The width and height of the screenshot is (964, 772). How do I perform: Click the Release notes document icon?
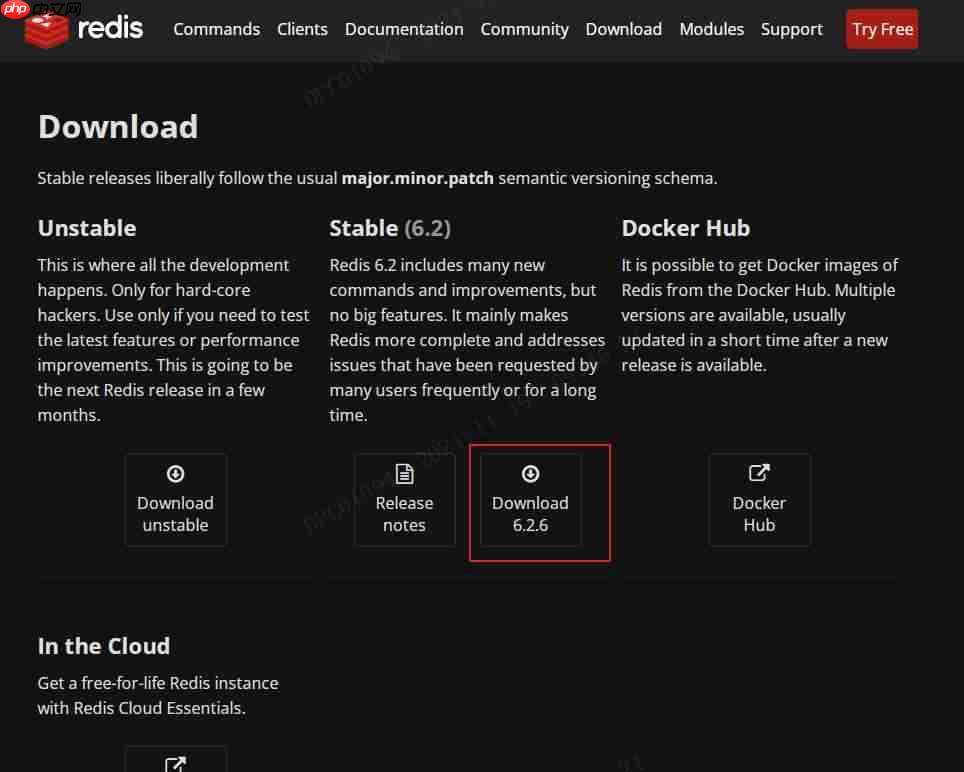click(405, 473)
